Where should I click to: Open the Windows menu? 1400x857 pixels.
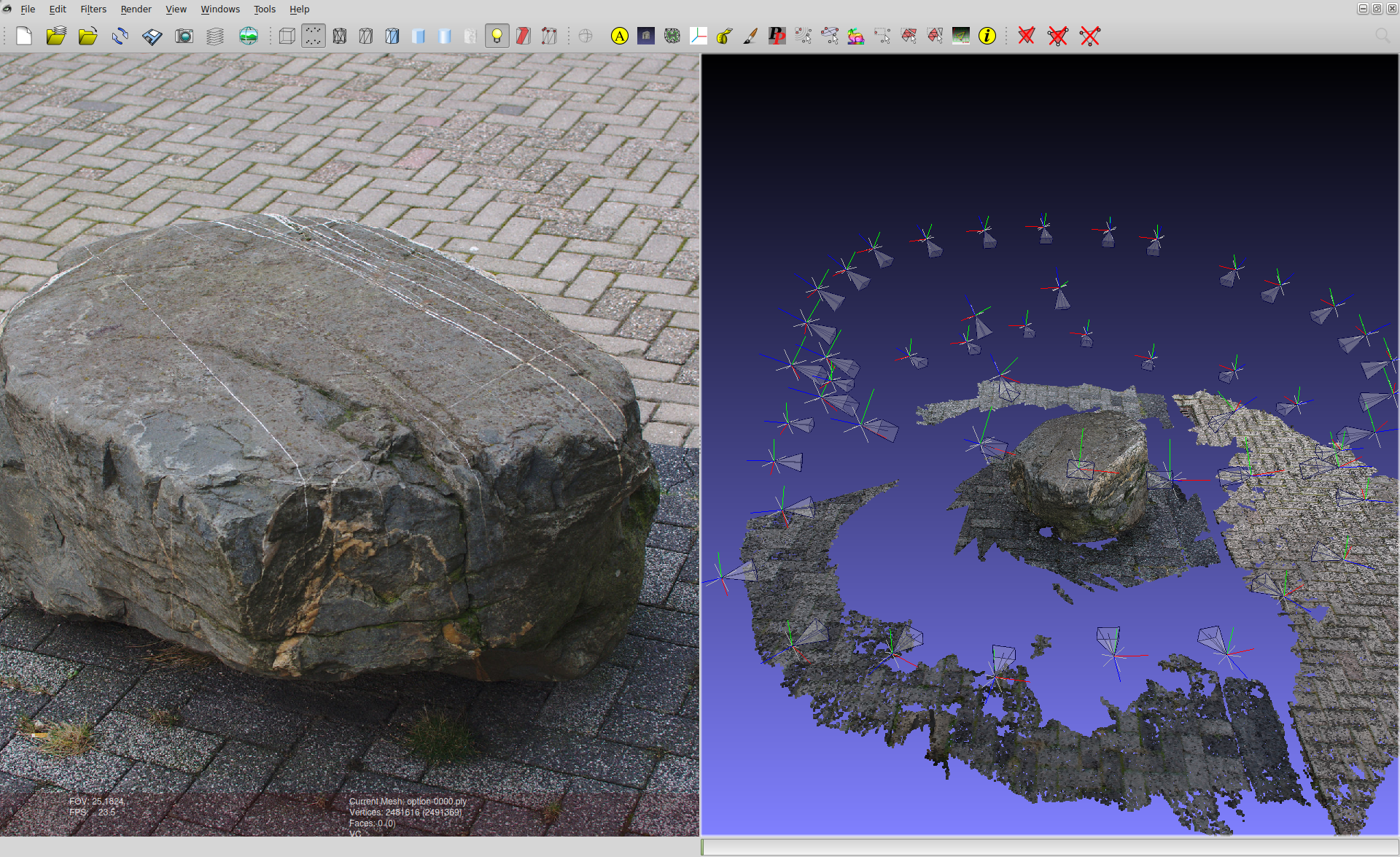tap(219, 9)
